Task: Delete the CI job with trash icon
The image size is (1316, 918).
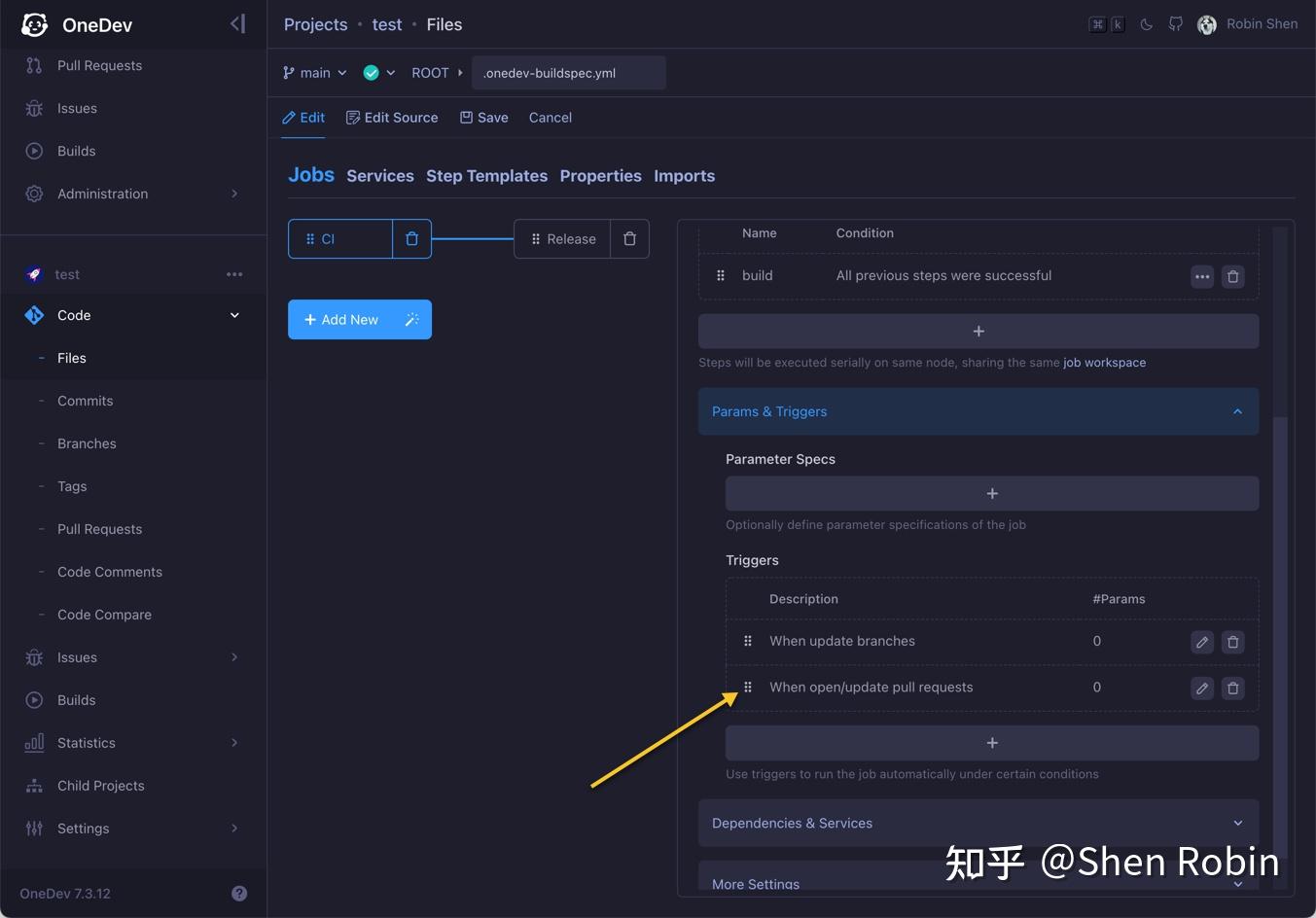Action: tap(411, 239)
